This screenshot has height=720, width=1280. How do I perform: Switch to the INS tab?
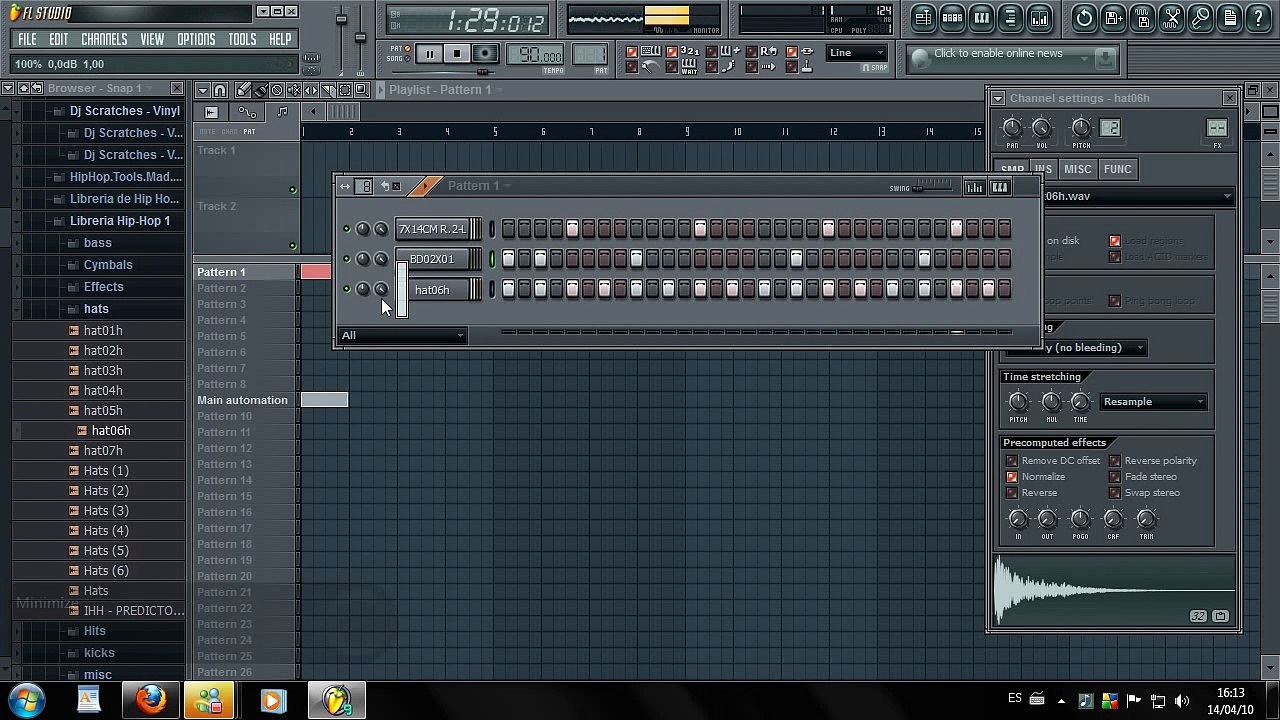point(1043,169)
